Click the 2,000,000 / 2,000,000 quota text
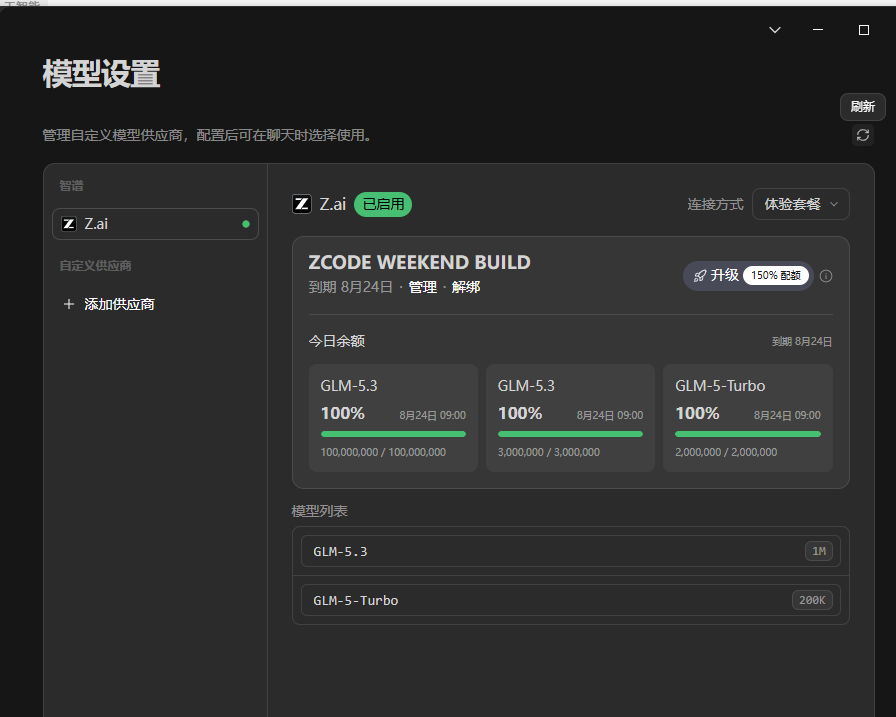The image size is (896, 717). pos(726,452)
